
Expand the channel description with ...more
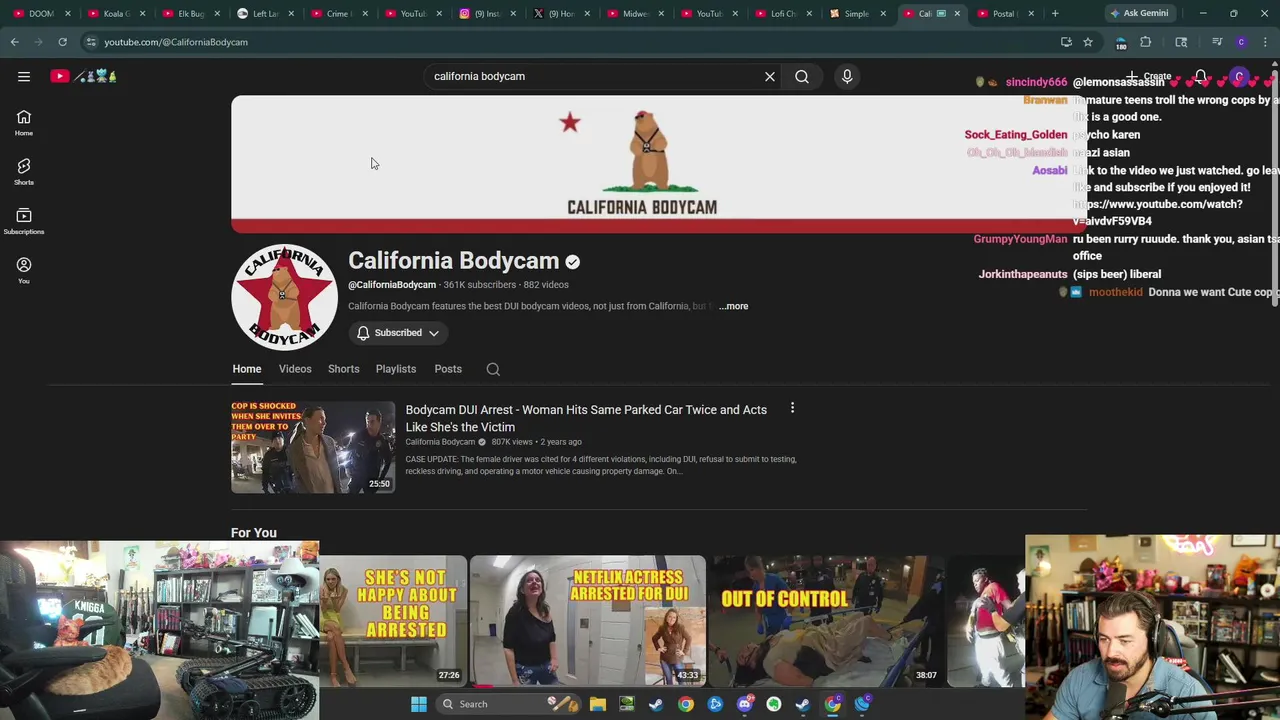point(733,306)
